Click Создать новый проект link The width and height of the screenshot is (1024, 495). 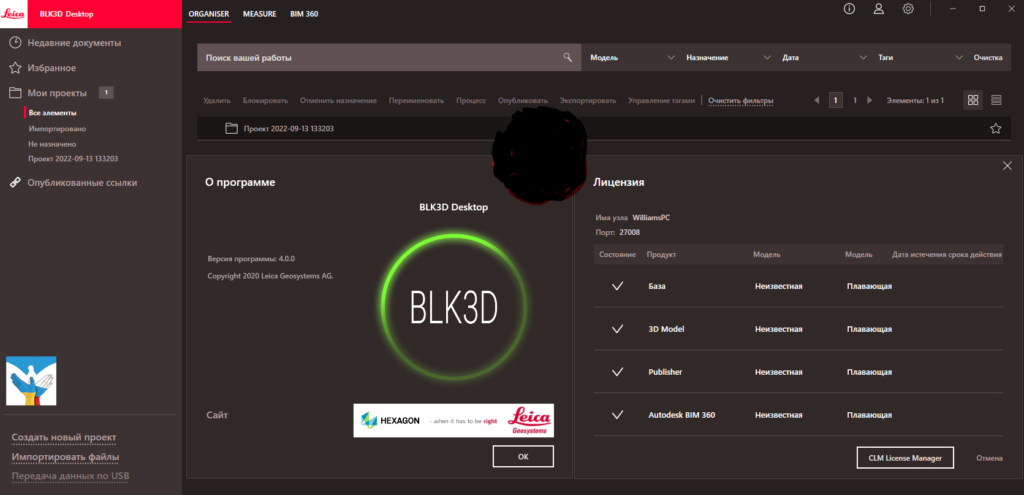tap(64, 437)
